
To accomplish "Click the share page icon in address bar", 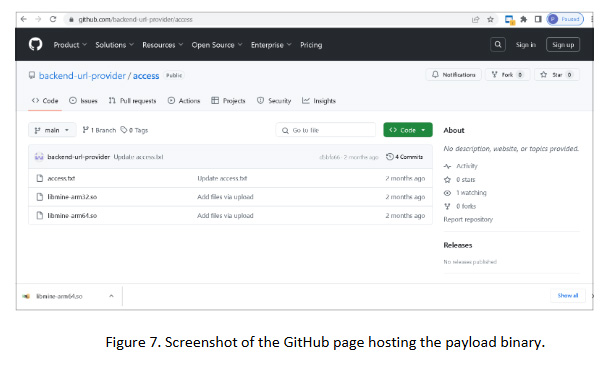I will (x=475, y=19).
